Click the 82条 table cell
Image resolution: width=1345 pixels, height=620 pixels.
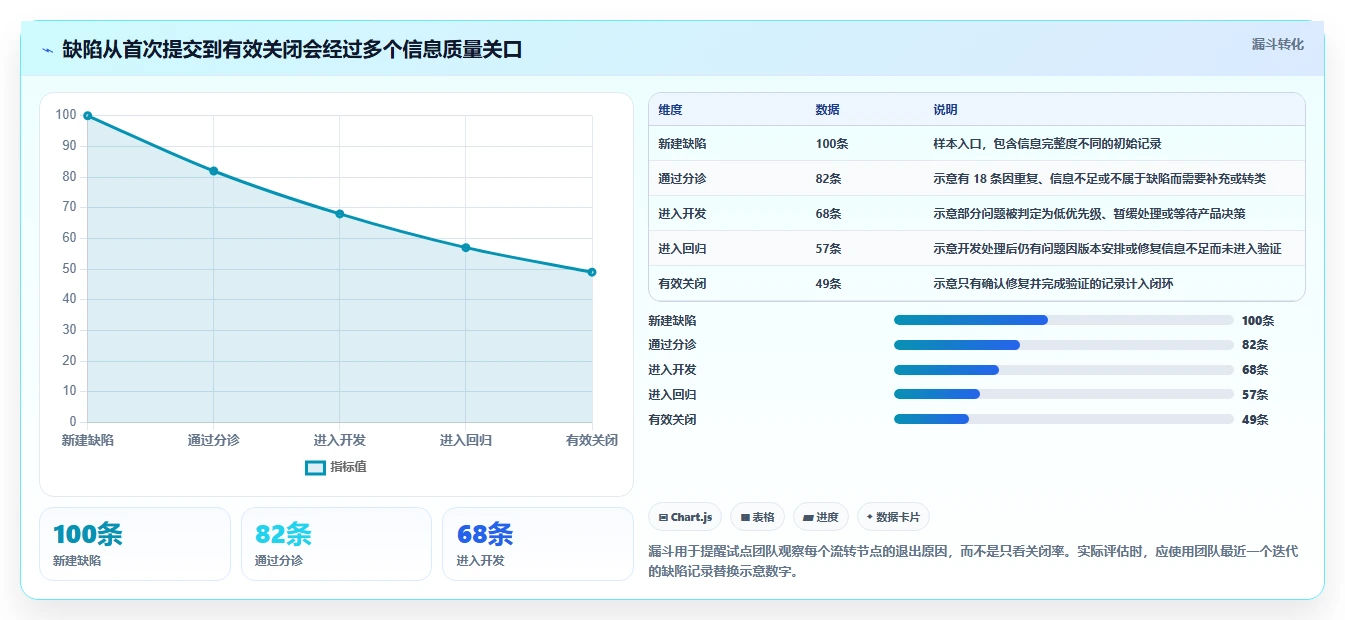pos(829,179)
